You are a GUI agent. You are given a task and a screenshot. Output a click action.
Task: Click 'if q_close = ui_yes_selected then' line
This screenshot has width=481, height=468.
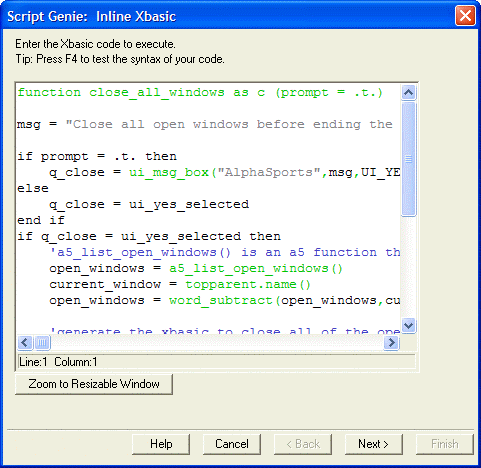(x=149, y=236)
